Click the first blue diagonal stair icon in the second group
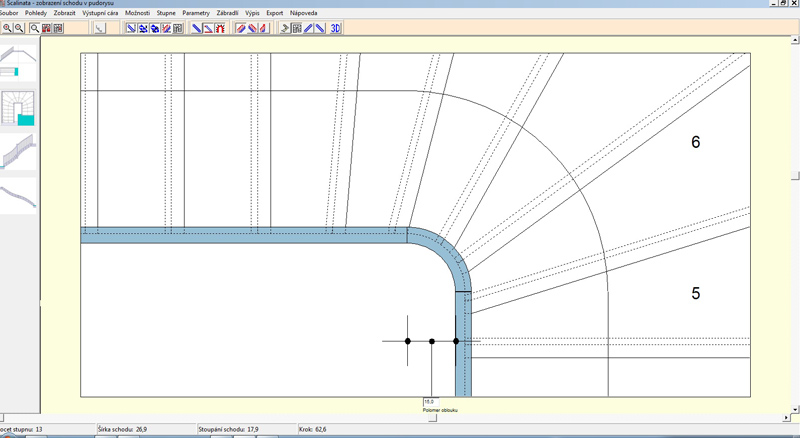This screenshot has height=438, width=800. [131, 28]
